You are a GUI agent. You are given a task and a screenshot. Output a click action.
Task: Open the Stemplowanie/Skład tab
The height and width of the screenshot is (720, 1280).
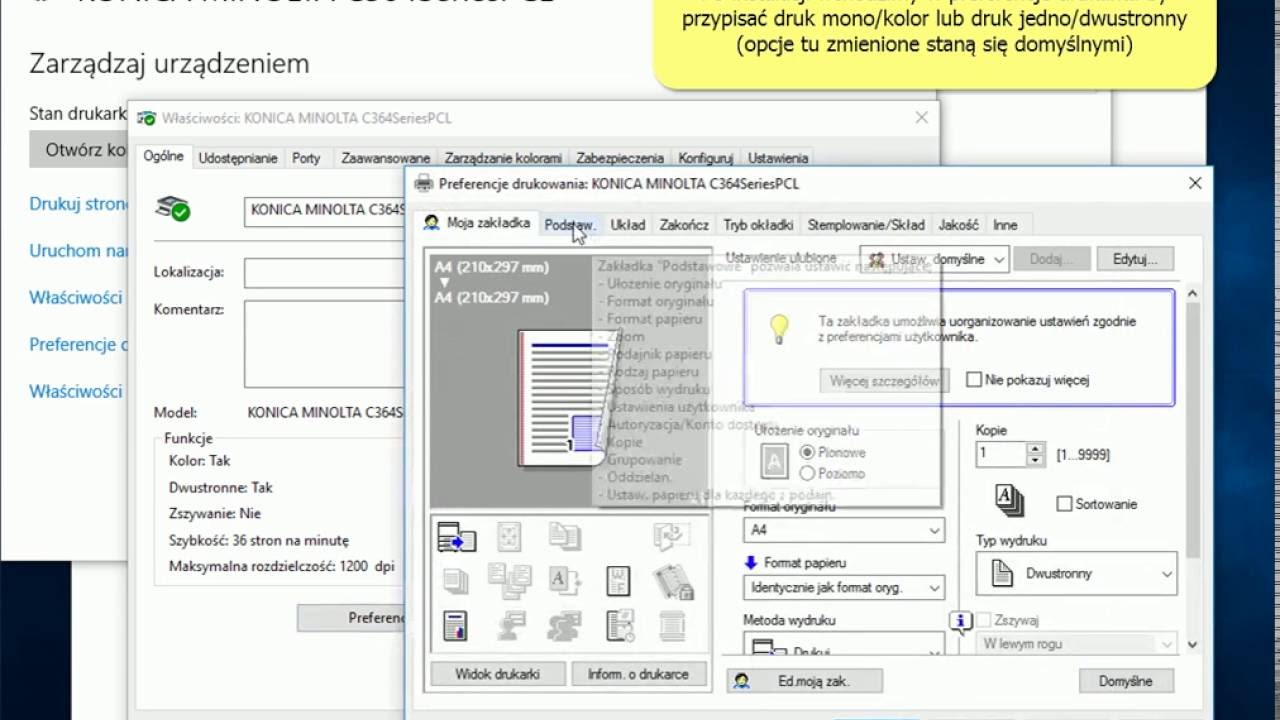866,225
